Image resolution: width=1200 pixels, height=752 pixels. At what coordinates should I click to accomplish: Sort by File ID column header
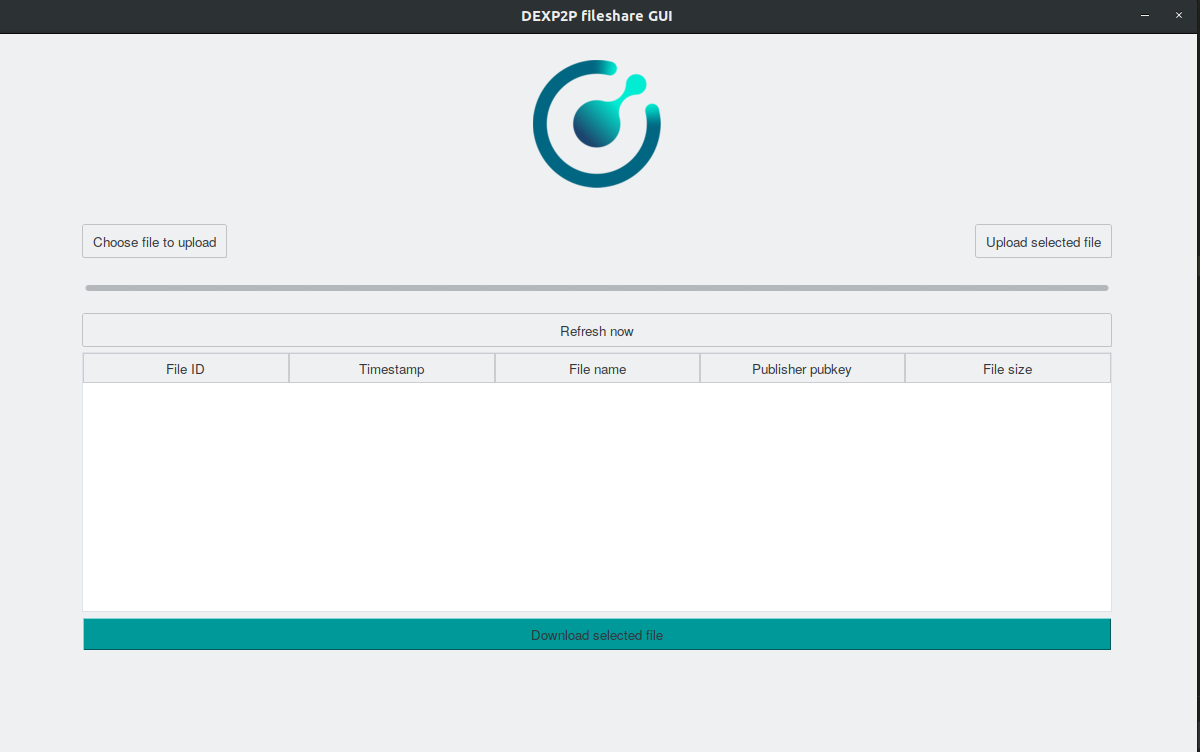(186, 369)
